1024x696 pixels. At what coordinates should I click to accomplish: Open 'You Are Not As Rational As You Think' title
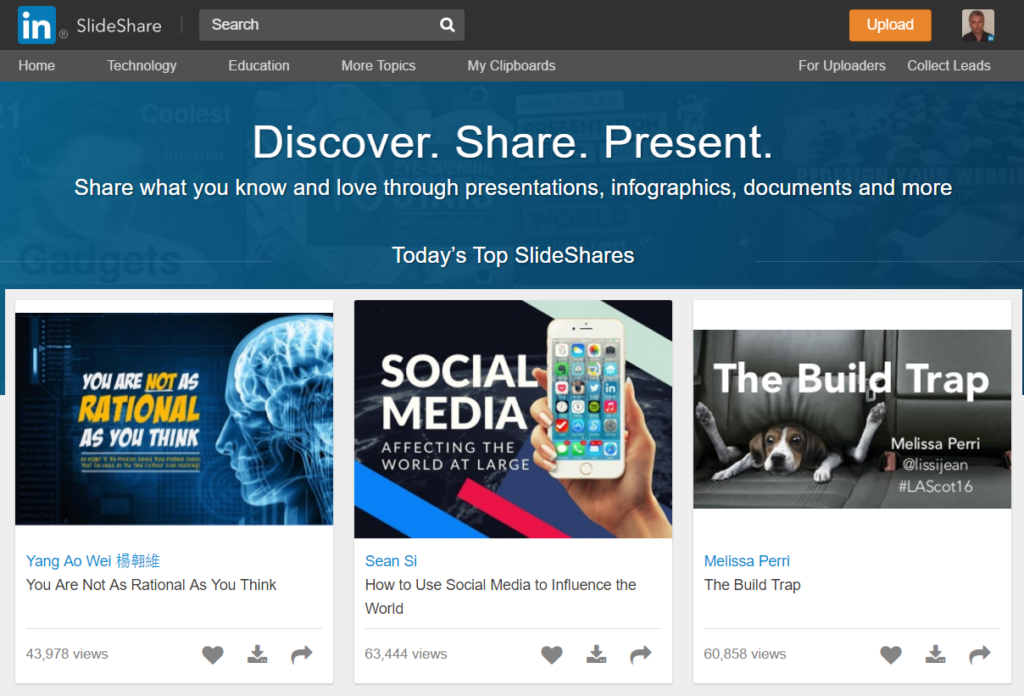(x=151, y=584)
